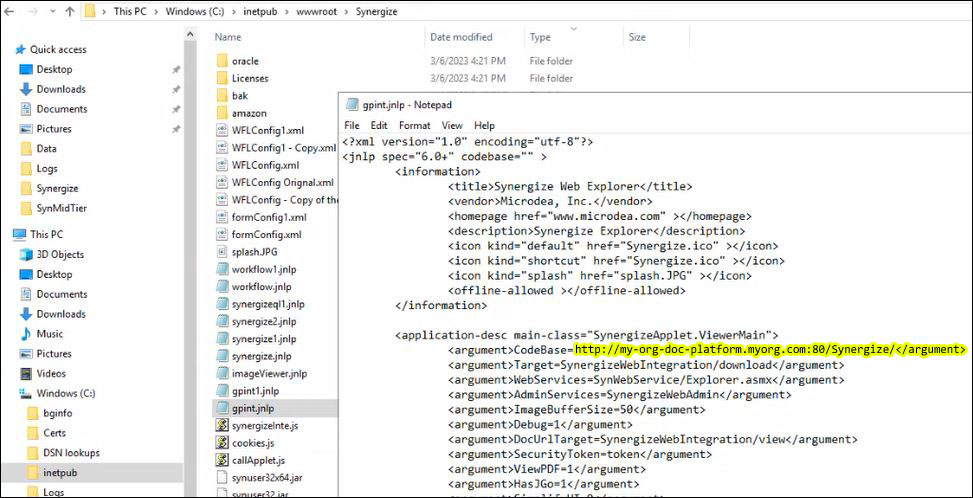The image size is (973, 498).
Task: Select the imageViewer.jnlp file
Action: tap(268, 373)
